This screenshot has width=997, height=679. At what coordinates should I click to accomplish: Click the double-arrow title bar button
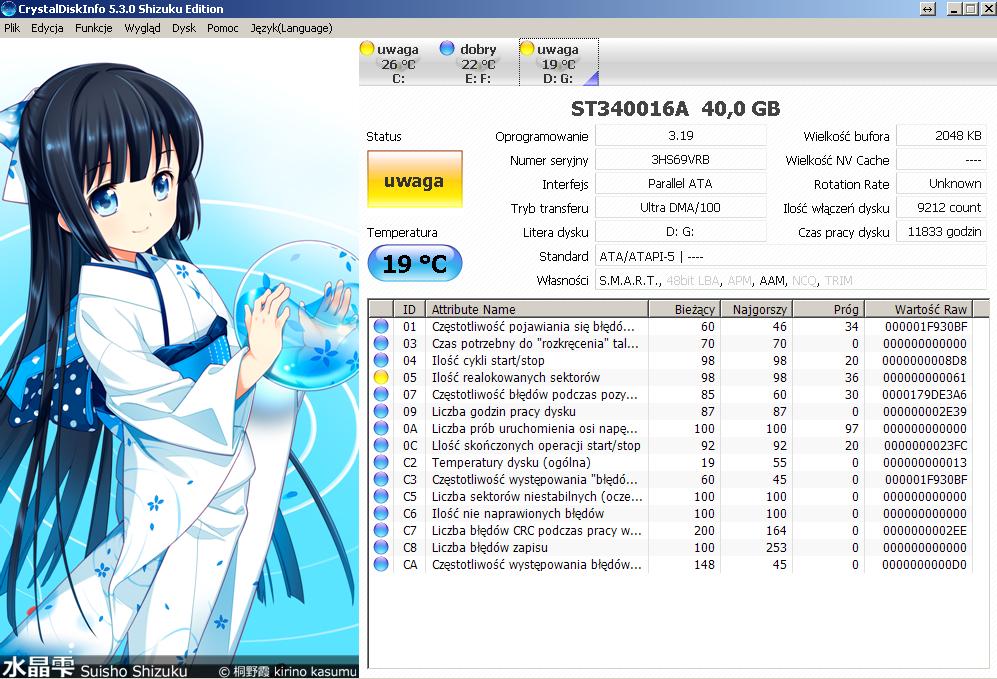pos(928,9)
